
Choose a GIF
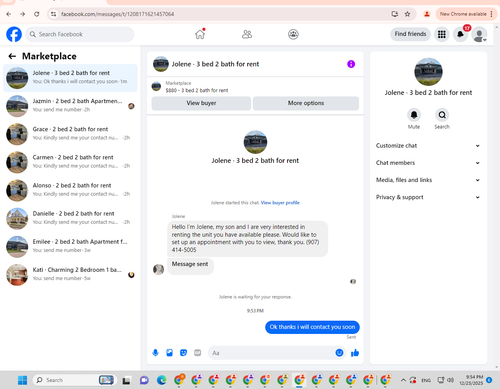pyautogui.click(x=198, y=353)
